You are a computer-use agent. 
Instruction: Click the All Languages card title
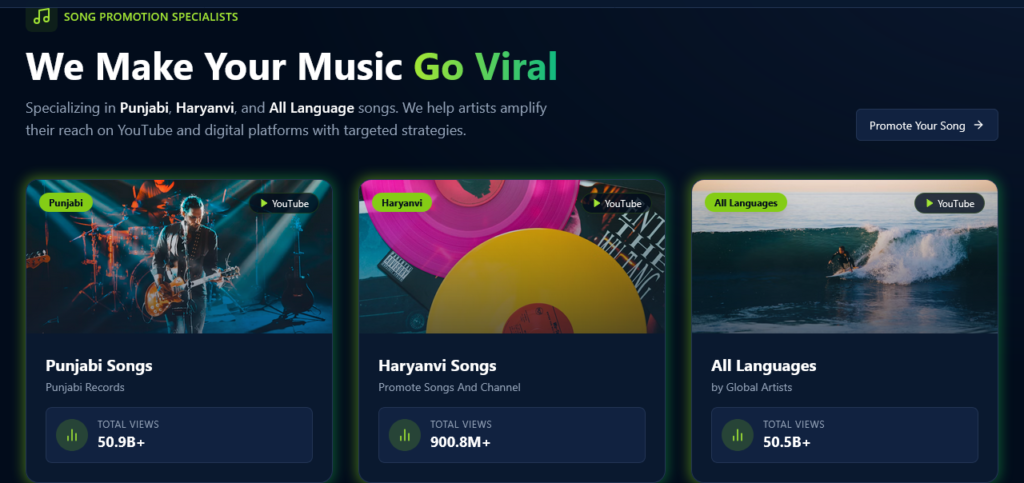coord(763,366)
